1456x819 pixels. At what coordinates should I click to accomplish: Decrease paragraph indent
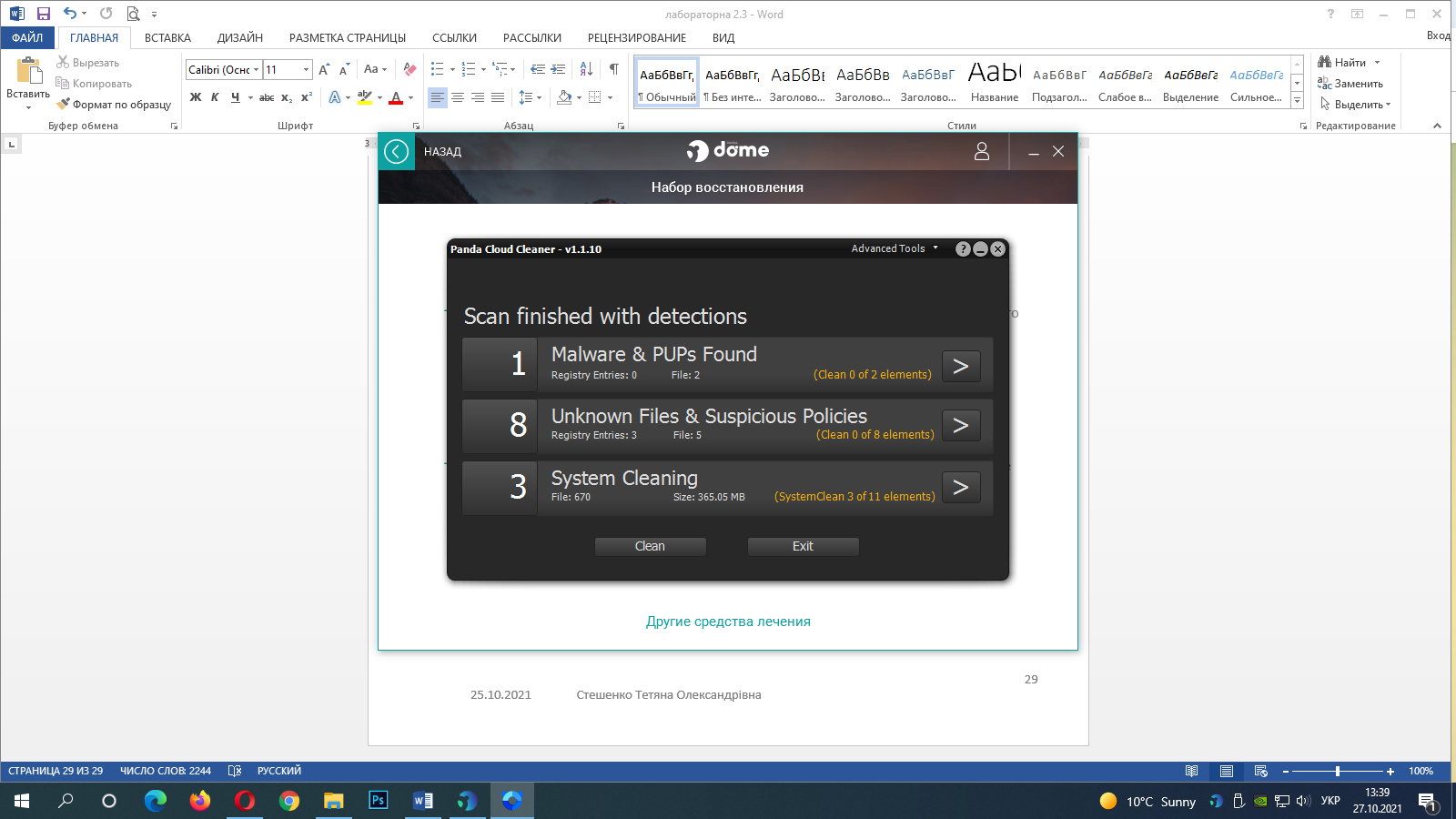538,69
